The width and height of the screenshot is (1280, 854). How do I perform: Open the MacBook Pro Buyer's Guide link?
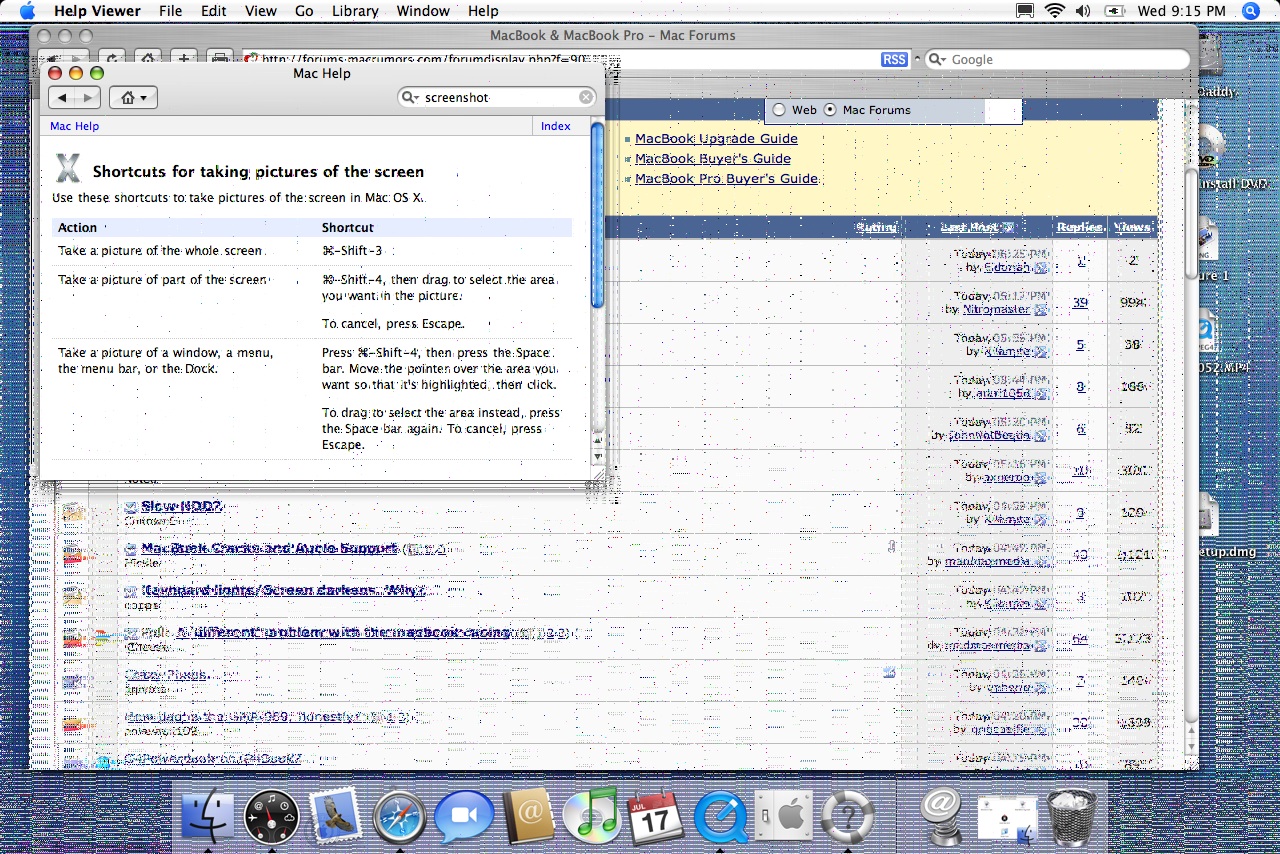[x=727, y=179]
